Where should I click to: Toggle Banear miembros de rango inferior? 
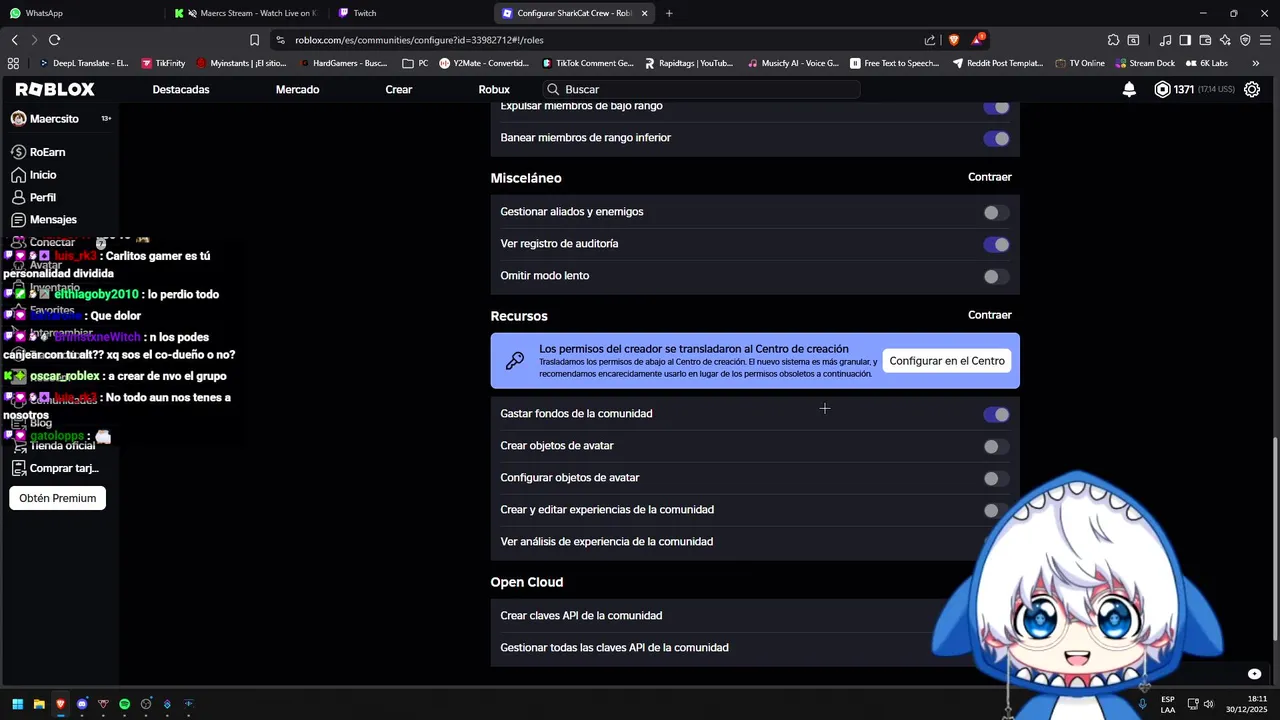[996, 138]
